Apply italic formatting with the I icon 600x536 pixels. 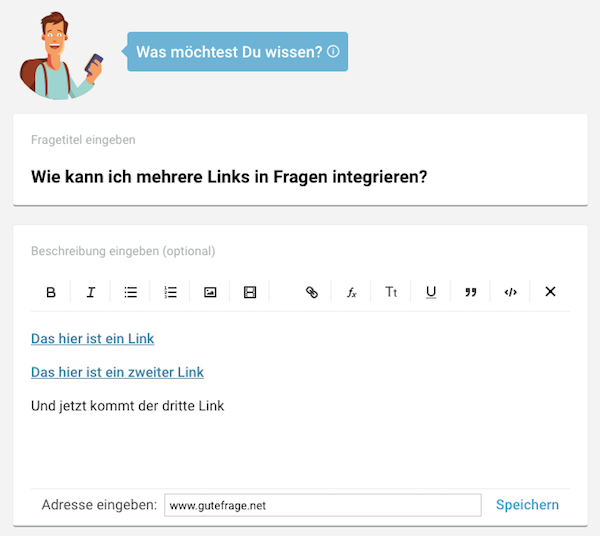tap(91, 292)
